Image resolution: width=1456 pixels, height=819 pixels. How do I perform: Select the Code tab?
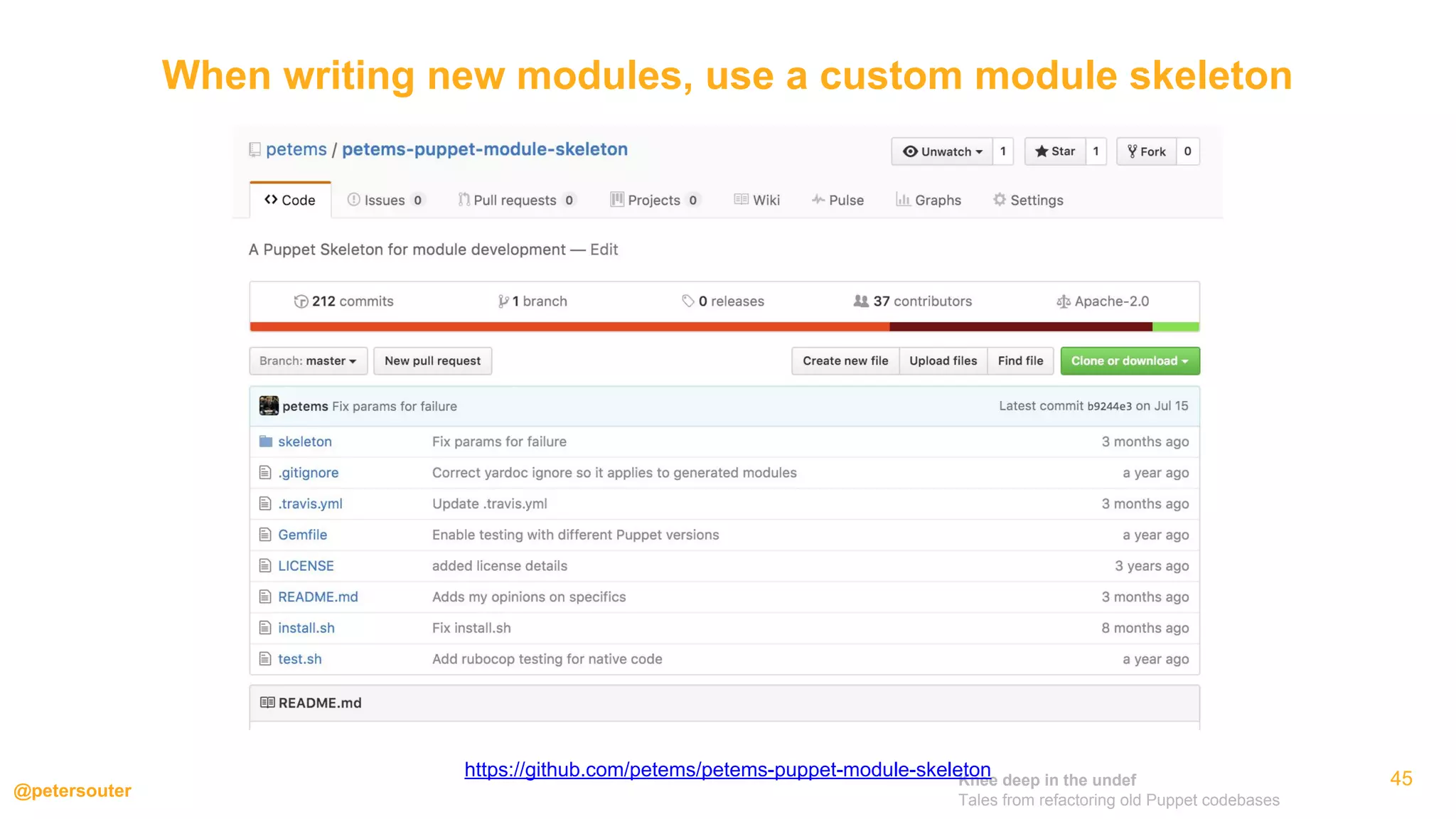coord(290,200)
